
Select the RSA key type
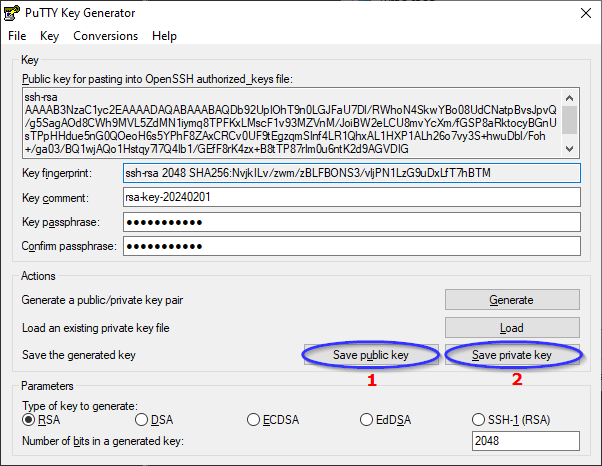tap(28, 420)
